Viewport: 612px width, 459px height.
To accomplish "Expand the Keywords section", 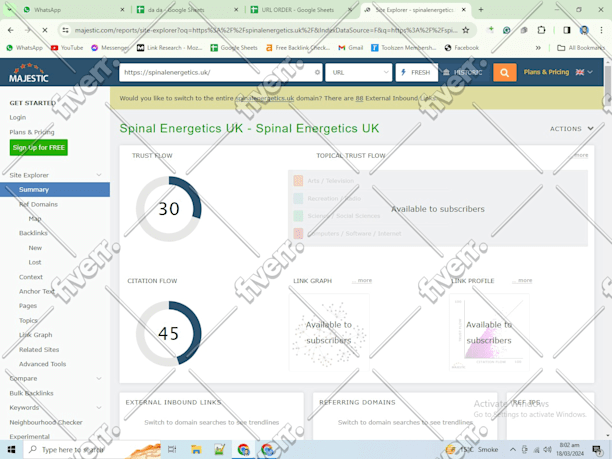I will (x=99, y=407).
